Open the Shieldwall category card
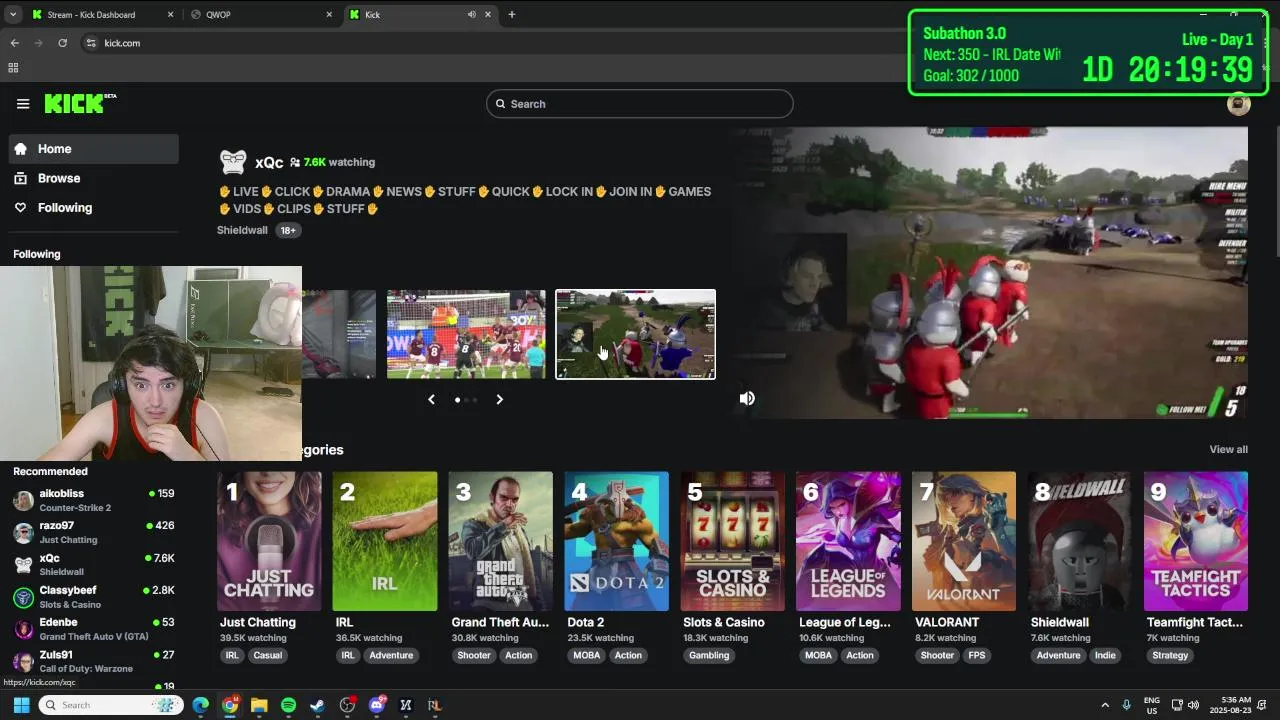Viewport: 1280px width, 720px height. (x=1080, y=541)
